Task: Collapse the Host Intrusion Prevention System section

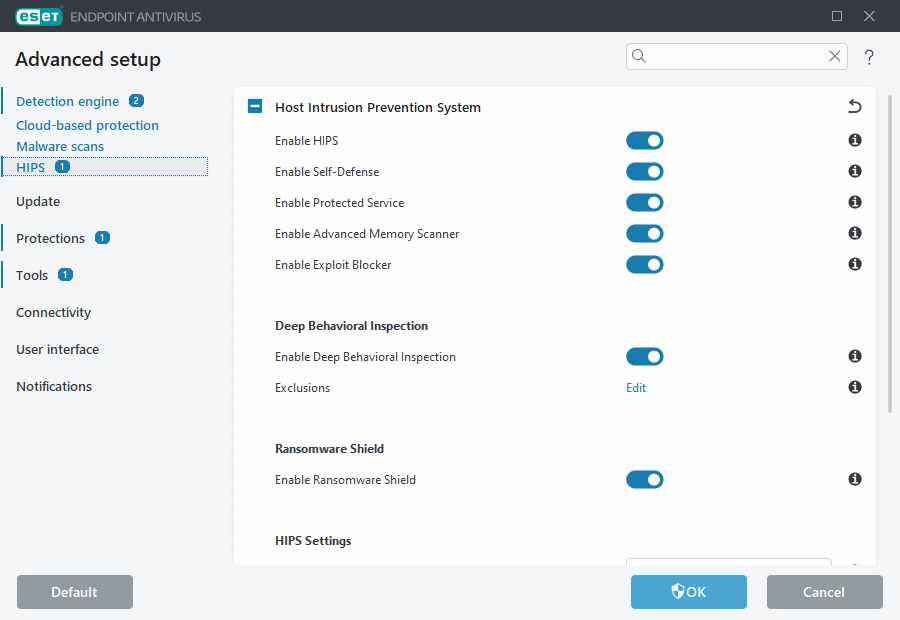Action: (x=254, y=105)
